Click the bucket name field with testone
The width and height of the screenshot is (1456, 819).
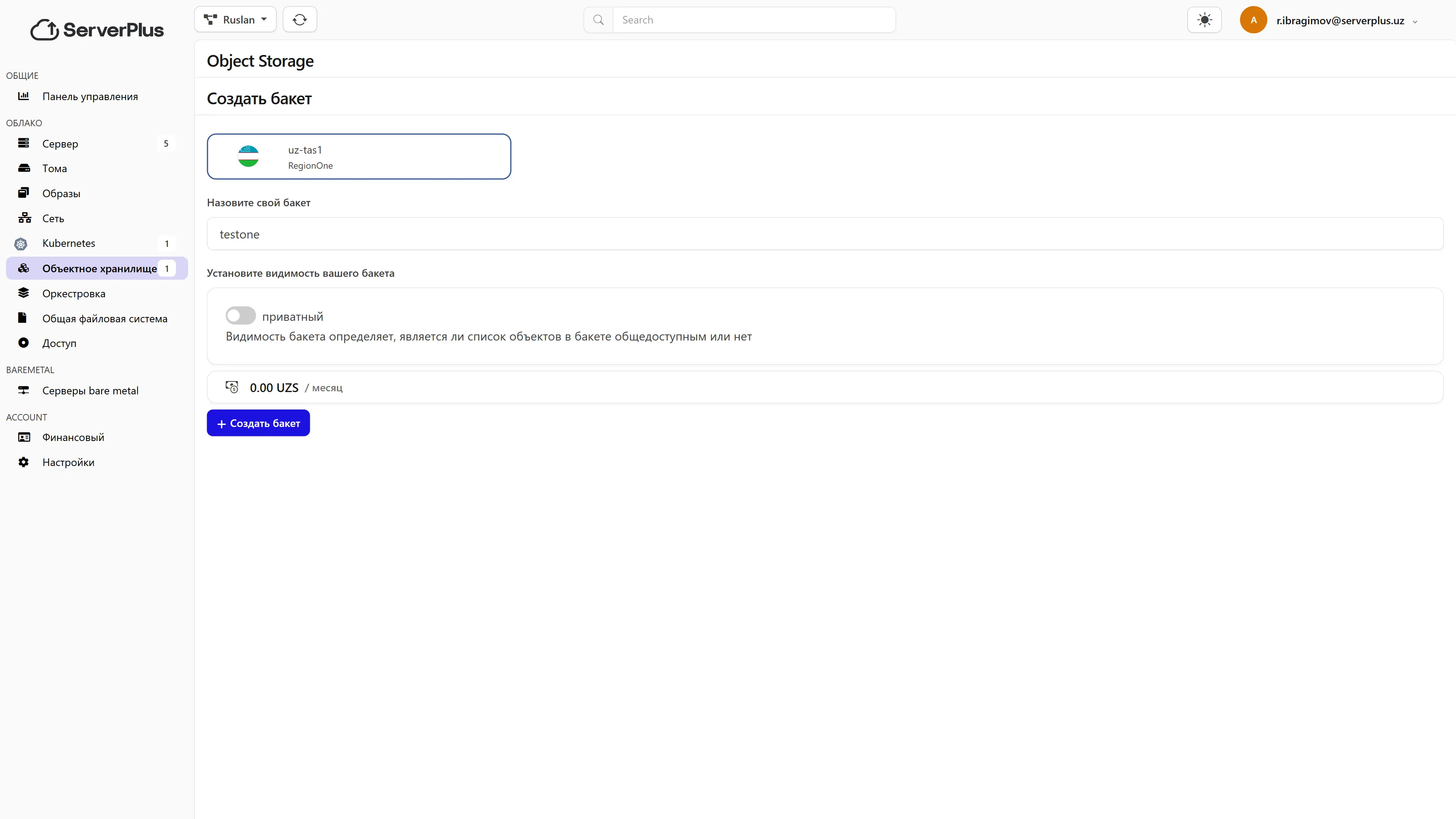tap(825, 234)
